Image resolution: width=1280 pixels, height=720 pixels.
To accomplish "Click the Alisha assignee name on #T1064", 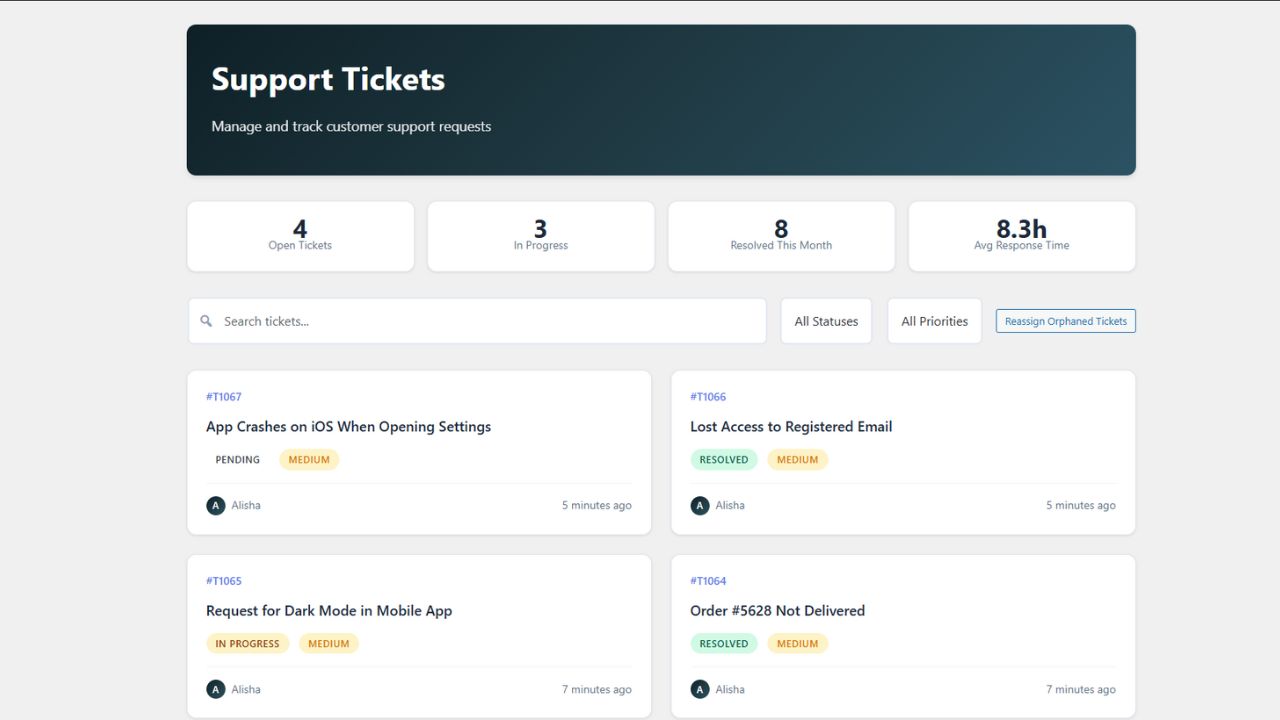I will (730, 689).
